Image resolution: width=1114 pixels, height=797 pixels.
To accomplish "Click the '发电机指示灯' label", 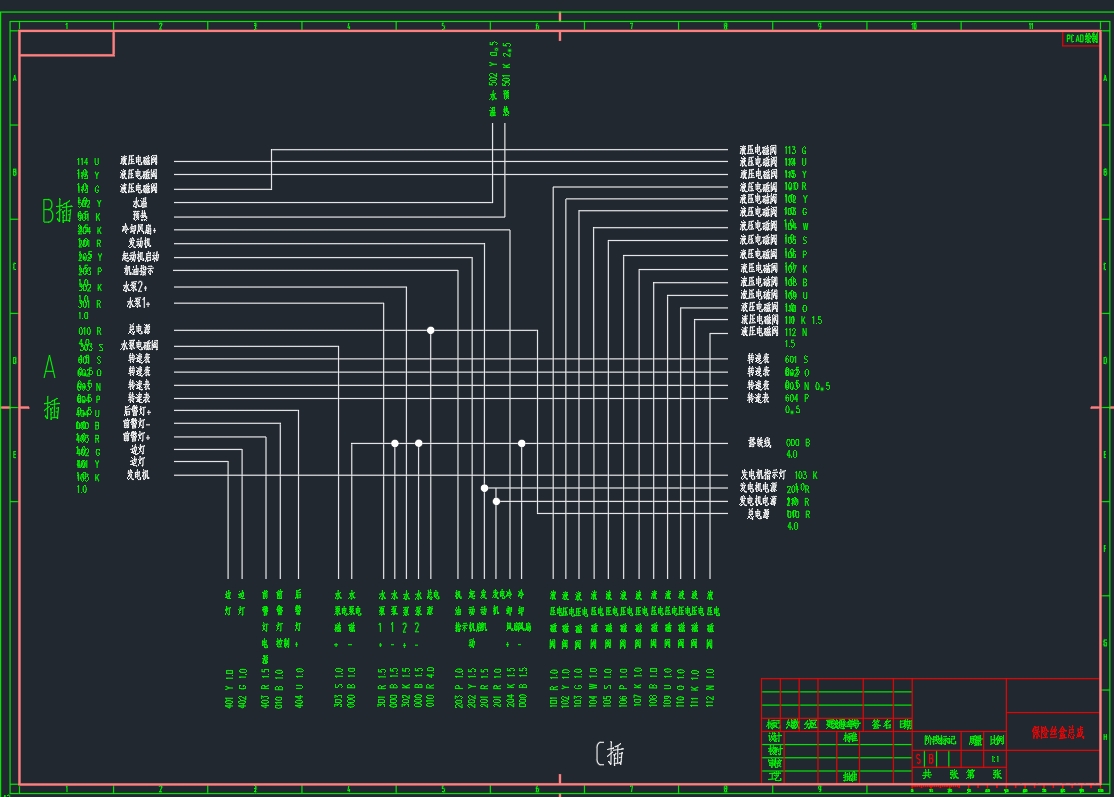I will [x=763, y=475].
